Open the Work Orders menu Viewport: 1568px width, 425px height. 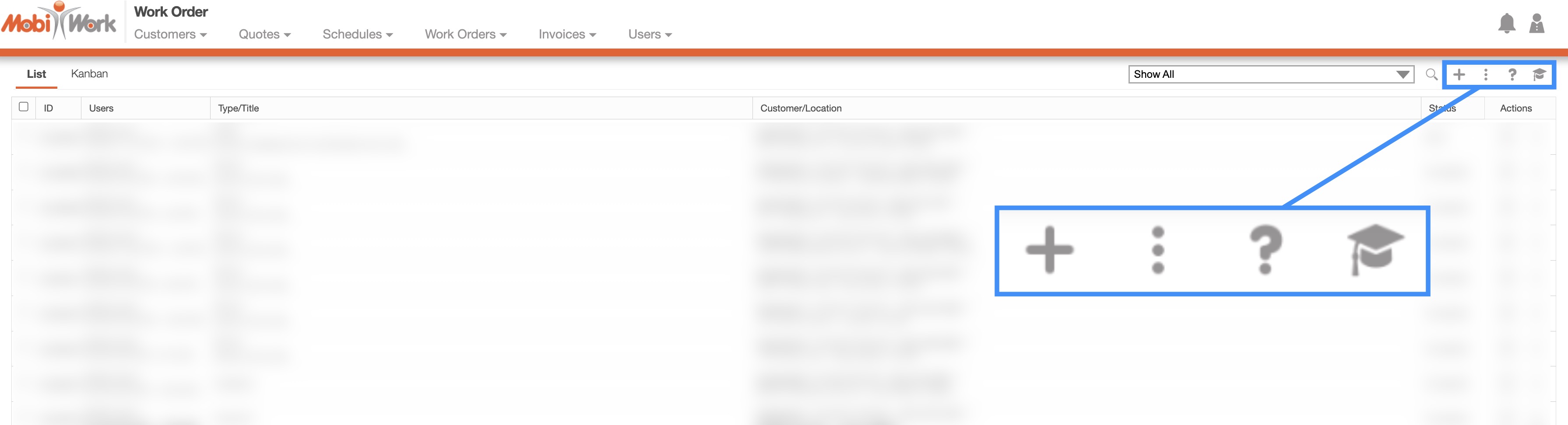pyautogui.click(x=465, y=35)
